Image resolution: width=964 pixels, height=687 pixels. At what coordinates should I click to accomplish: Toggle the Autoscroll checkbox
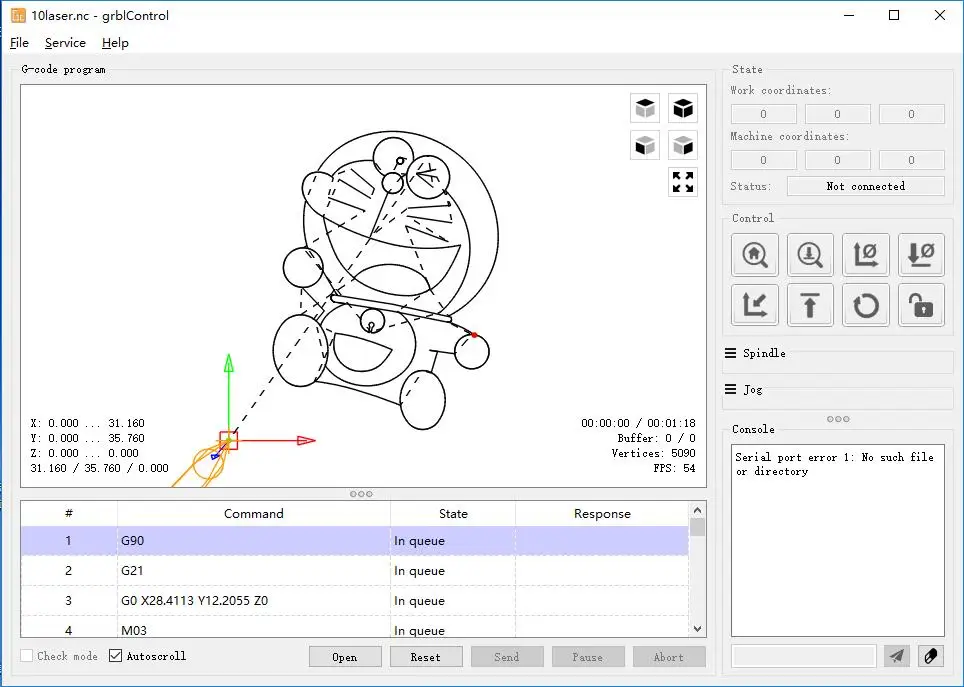(116, 656)
